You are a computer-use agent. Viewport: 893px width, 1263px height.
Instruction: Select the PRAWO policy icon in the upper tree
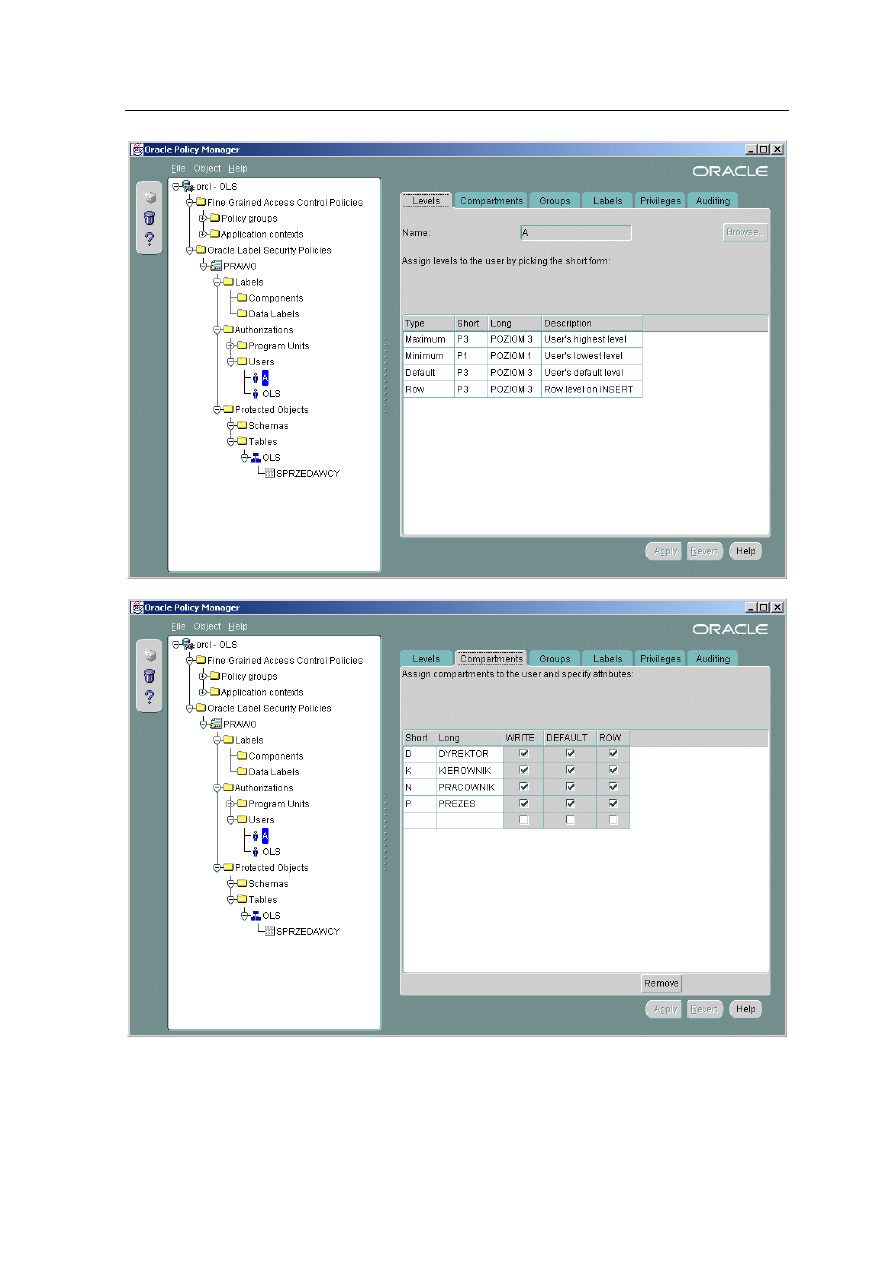(x=214, y=266)
